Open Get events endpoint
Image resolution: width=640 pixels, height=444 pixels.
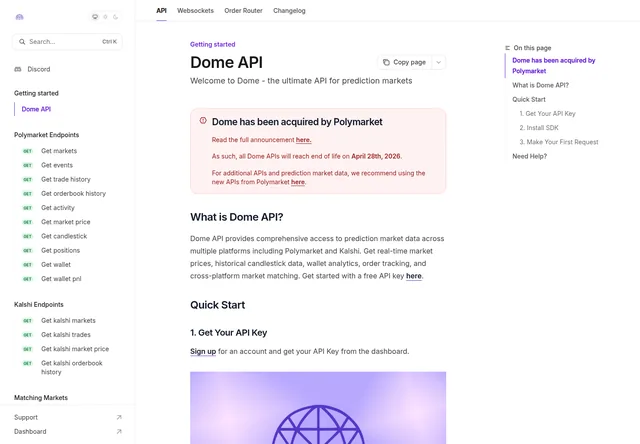coord(57,165)
